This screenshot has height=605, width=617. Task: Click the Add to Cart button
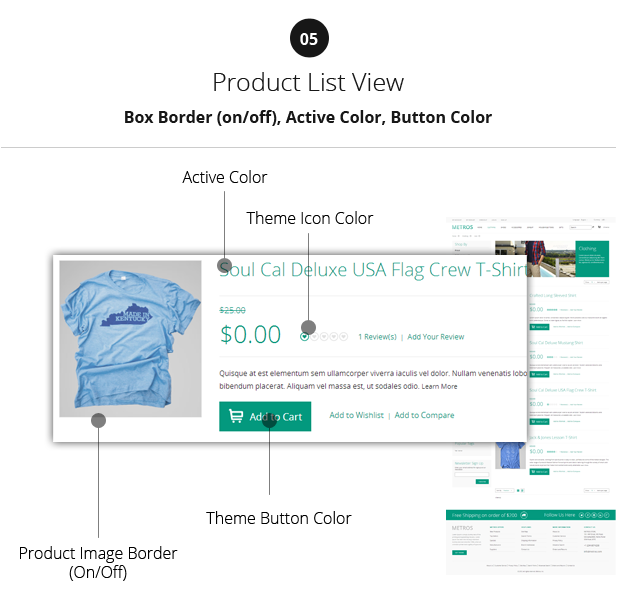pyautogui.click(x=265, y=416)
